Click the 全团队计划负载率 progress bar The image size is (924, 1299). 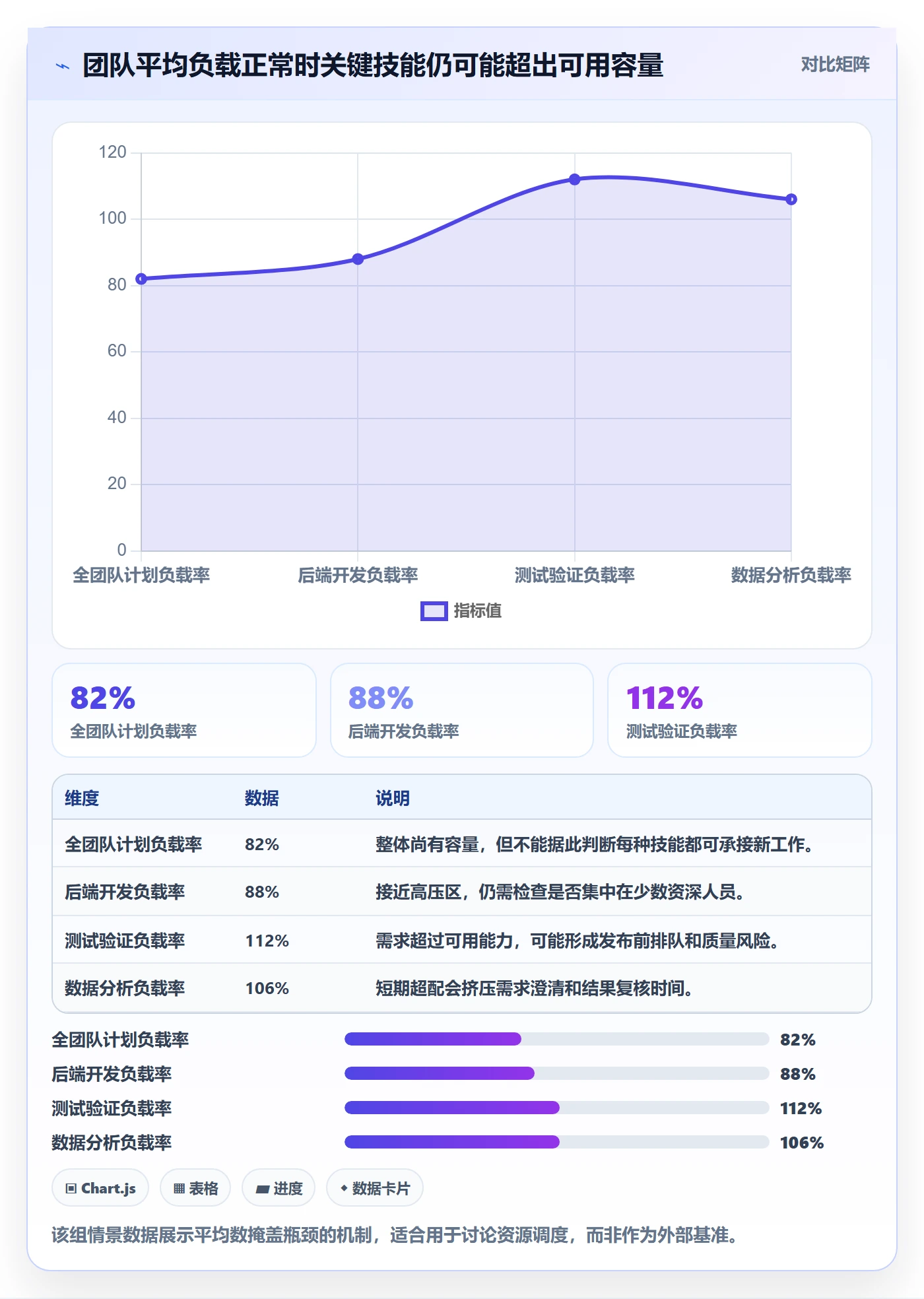557,1040
